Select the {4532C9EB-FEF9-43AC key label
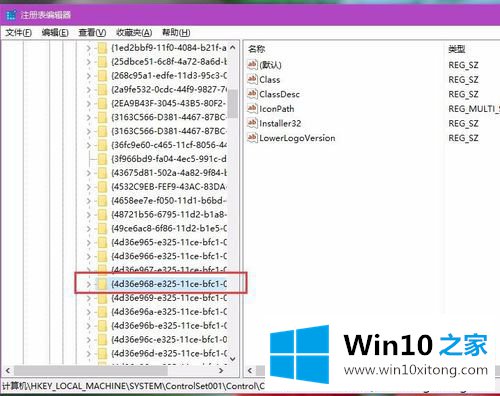 tap(169, 187)
